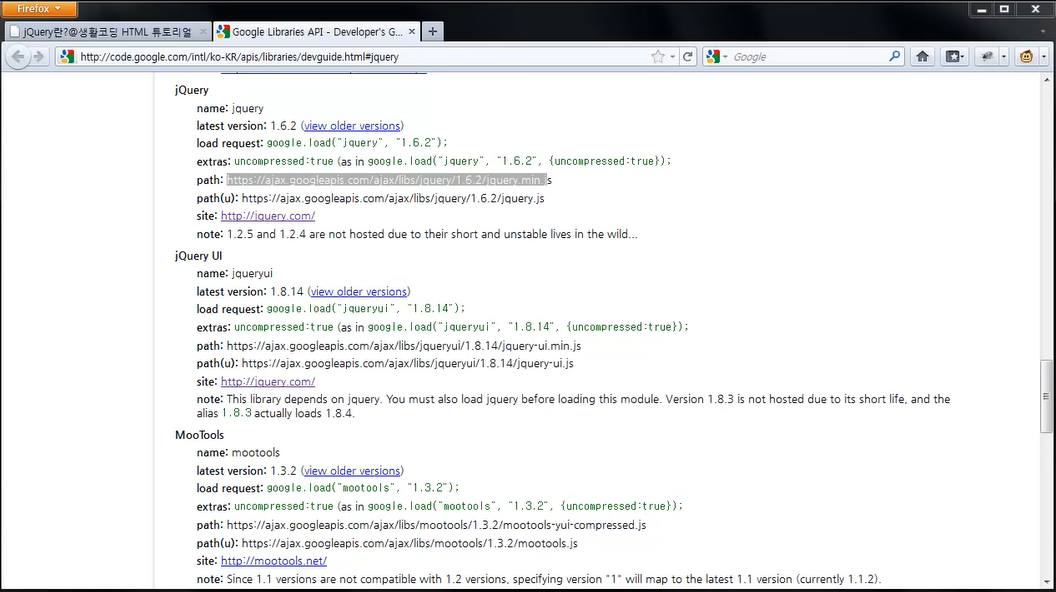Viewport: 1056px width, 592px height.
Task: Click the jQuery google.load("jquery", "1.6.2") code
Action: tap(357, 143)
